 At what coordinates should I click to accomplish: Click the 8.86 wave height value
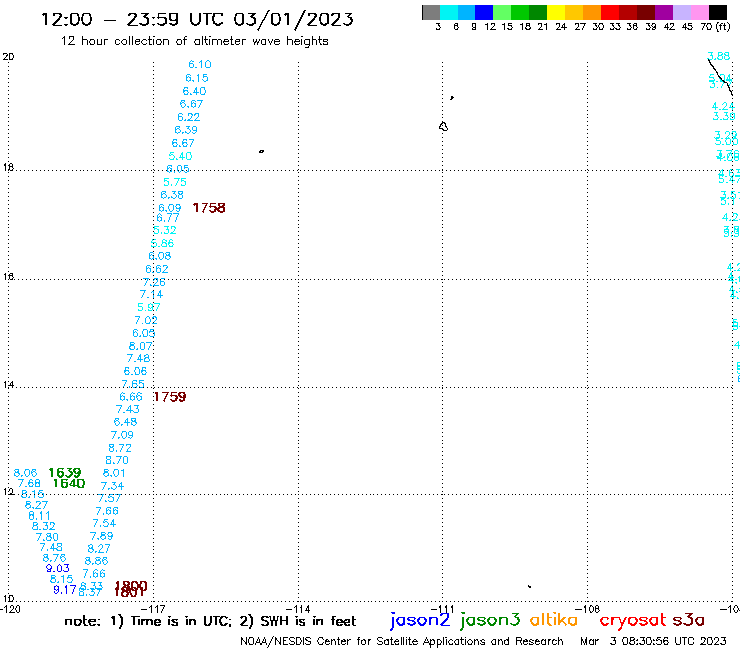click(96, 561)
